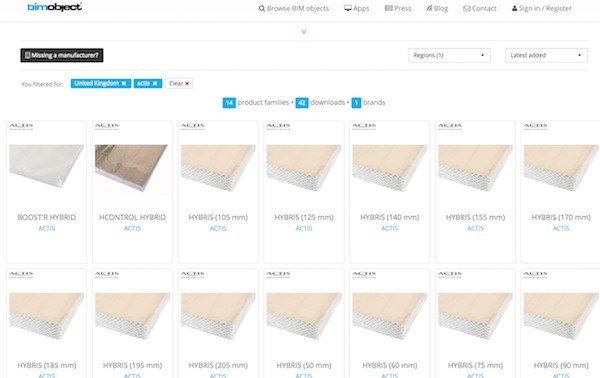
Task: Click the BOOST'R HYBRID title
Action: pyautogui.click(x=47, y=217)
